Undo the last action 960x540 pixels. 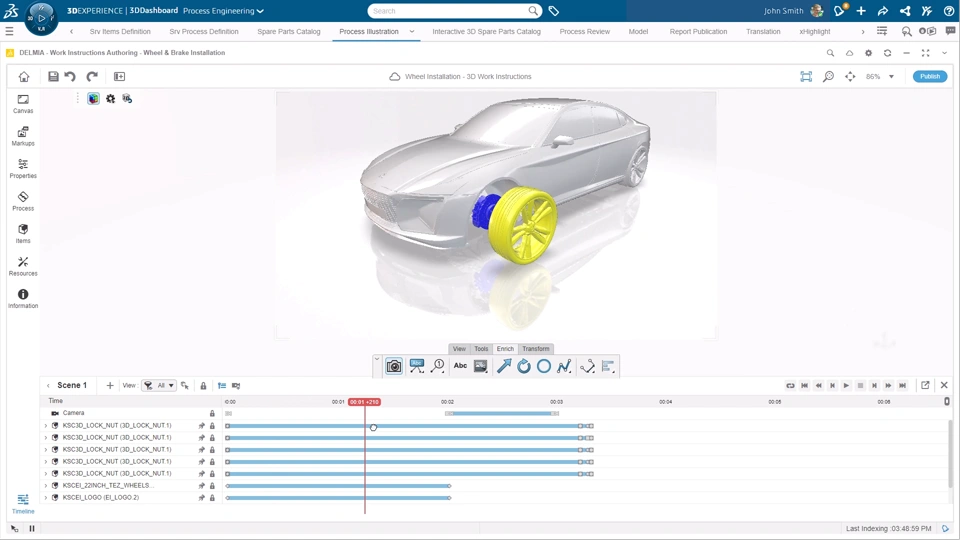click(x=70, y=77)
